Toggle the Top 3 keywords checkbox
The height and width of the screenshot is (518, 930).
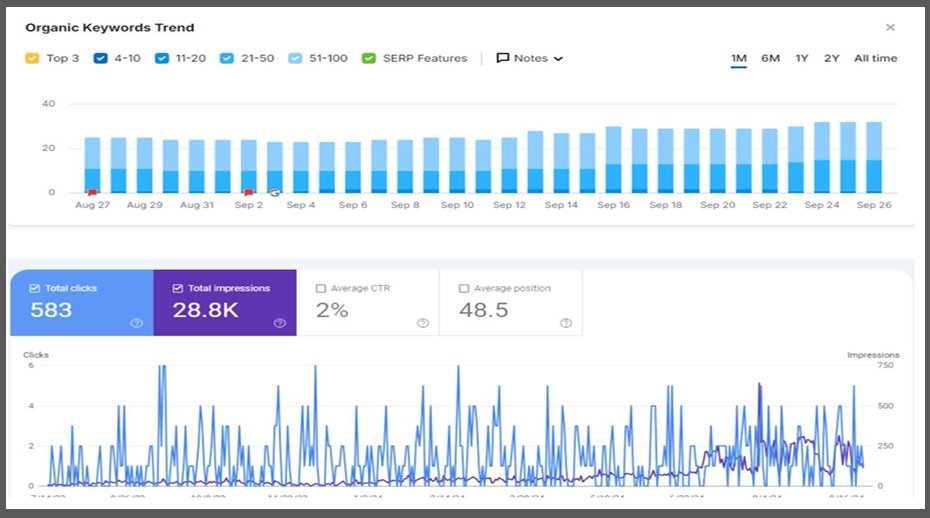pyautogui.click(x=32, y=58)
